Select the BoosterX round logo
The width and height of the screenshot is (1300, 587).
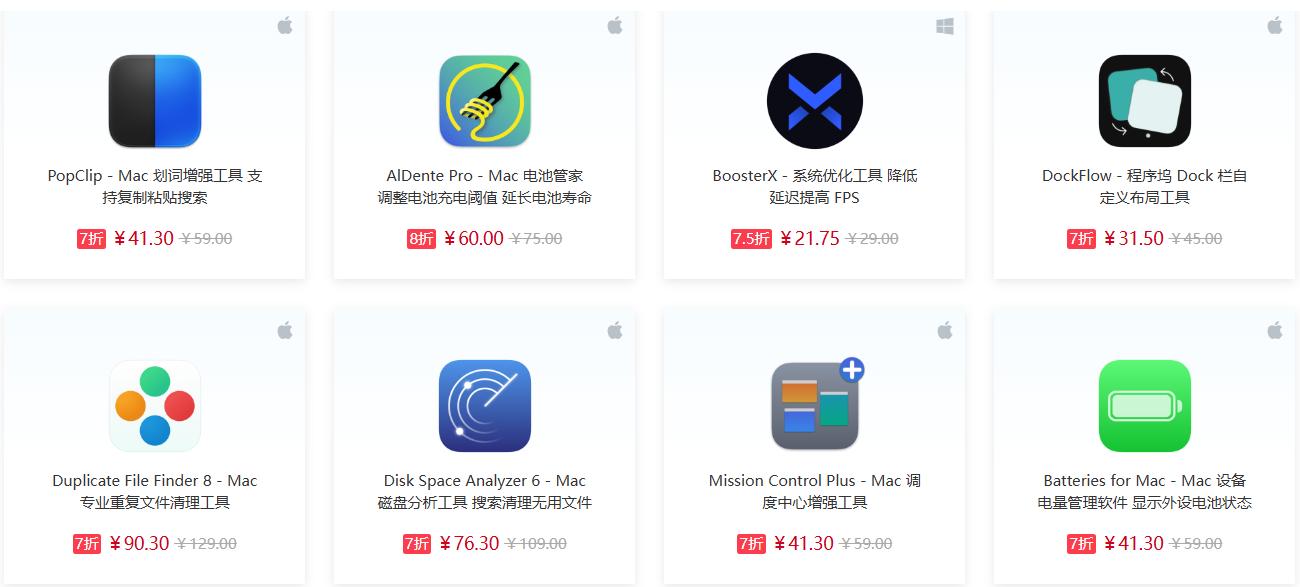tap(815, 101)
